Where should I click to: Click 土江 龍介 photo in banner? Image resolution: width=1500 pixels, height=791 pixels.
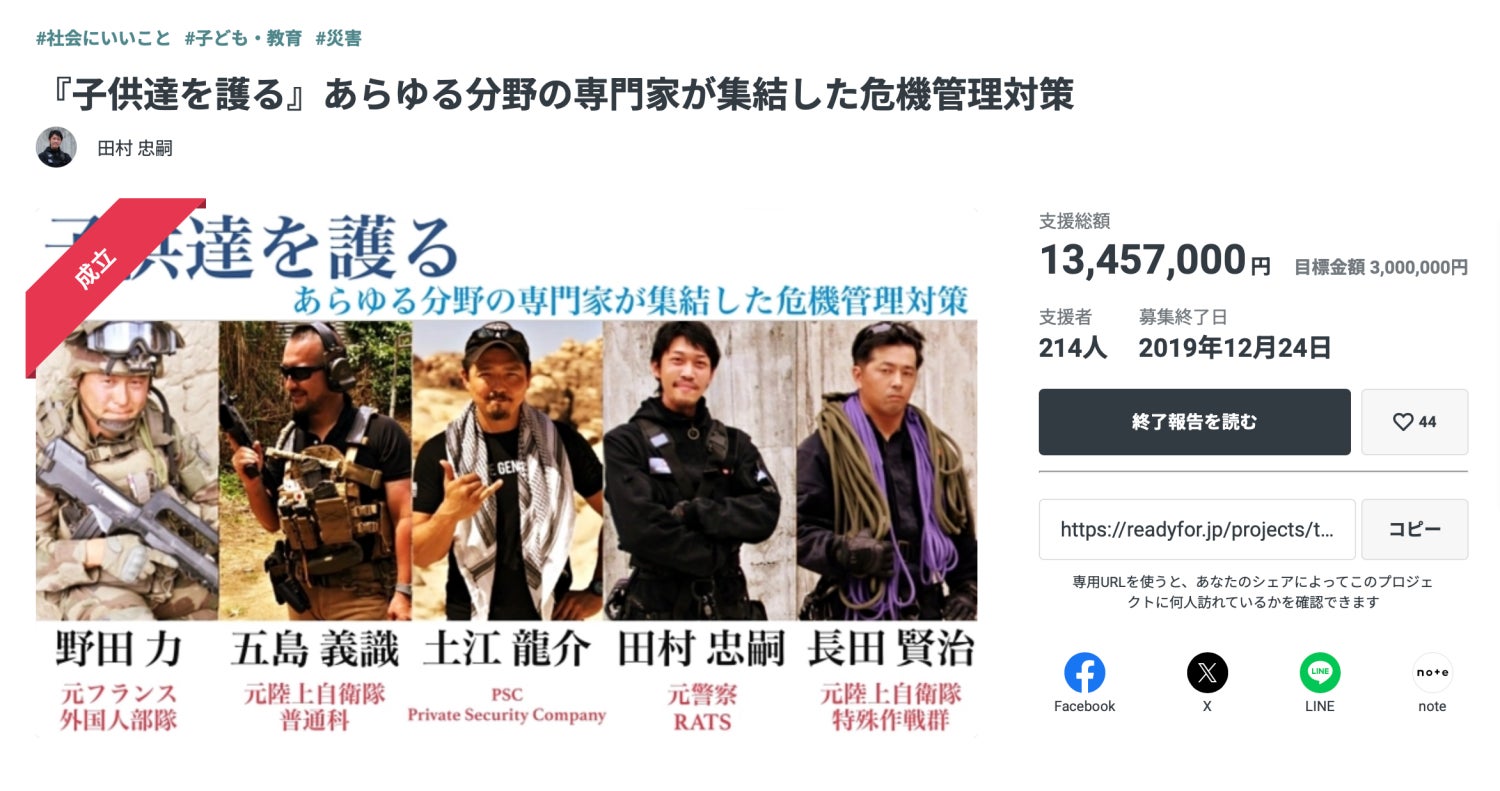[507, 470]
